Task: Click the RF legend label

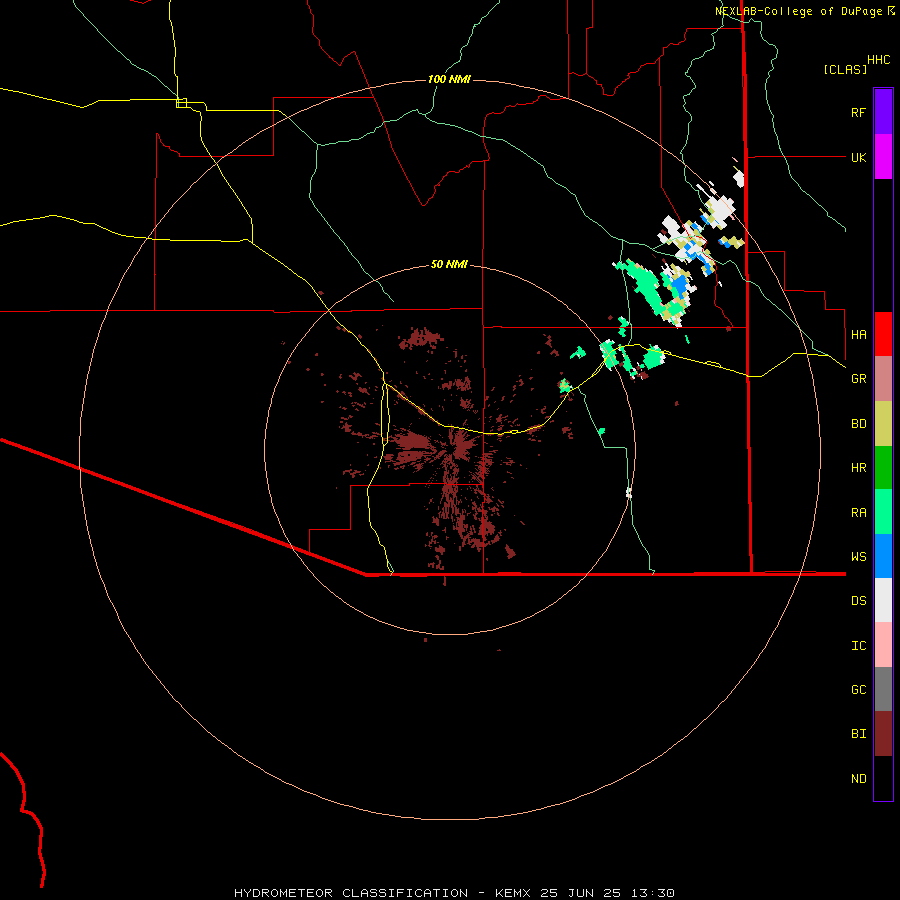Action: (858, 112)
